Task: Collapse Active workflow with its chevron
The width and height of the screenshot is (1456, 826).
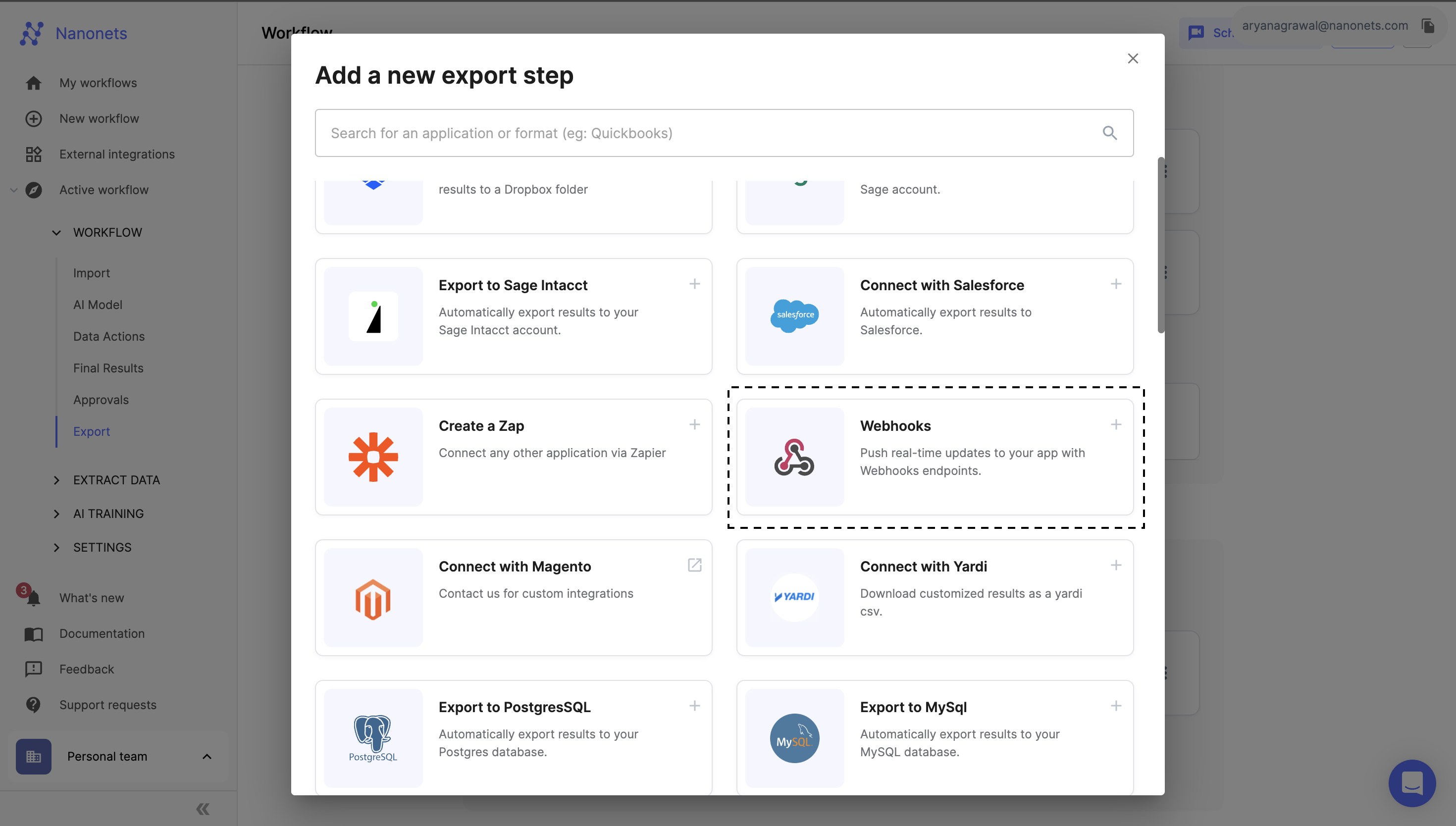Action: pos(14,190)
